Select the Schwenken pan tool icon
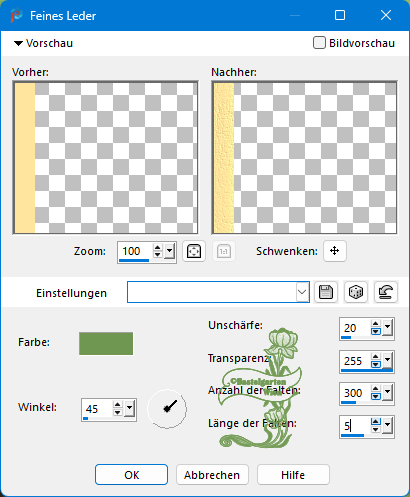This screenshot has width=410, height=497. 335,251
